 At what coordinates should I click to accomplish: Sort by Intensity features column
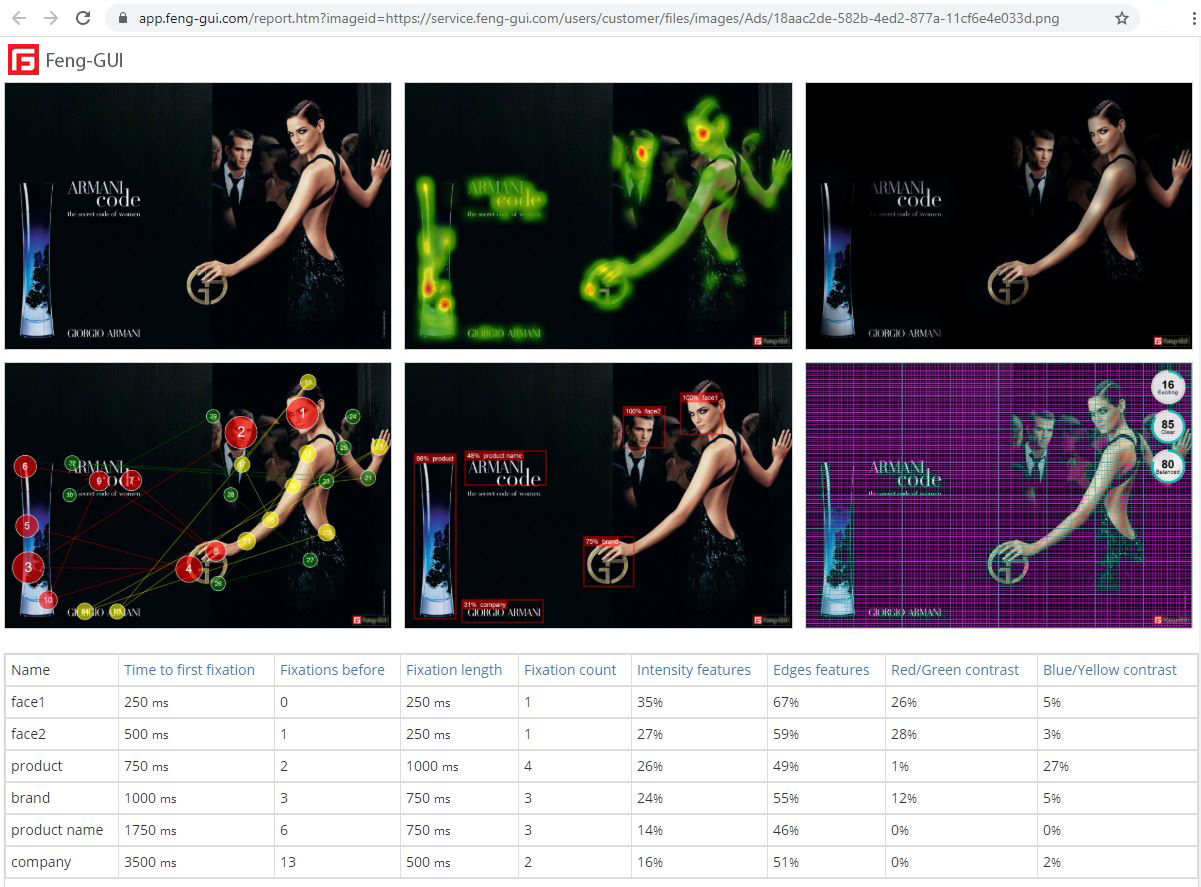(x=694, y=670)
